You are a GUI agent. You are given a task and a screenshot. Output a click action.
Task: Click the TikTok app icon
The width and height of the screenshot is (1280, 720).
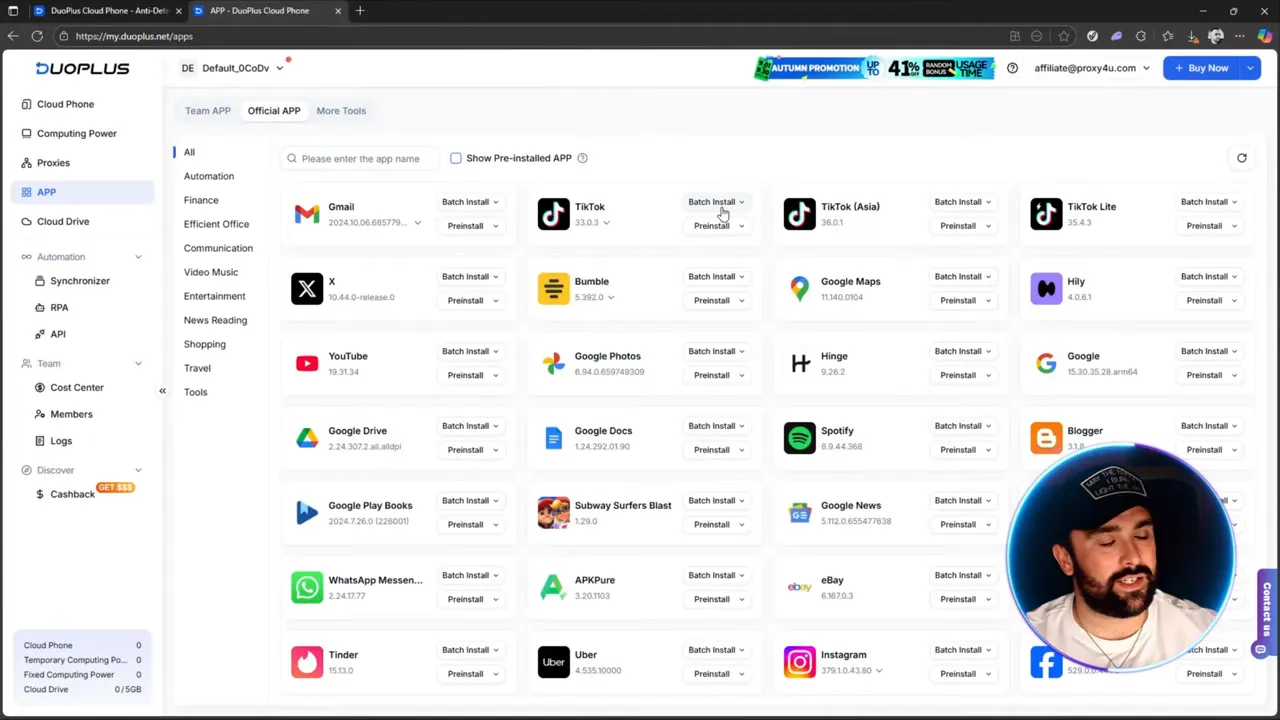point(553,214)
